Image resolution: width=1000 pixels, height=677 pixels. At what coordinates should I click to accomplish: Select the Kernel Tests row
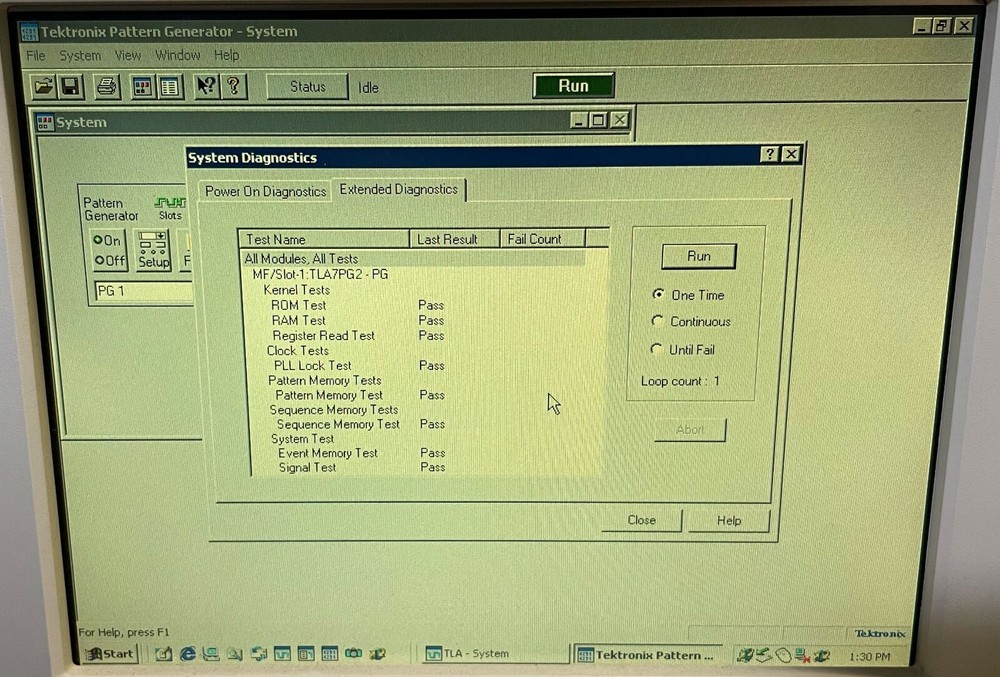tap(297, 289)
